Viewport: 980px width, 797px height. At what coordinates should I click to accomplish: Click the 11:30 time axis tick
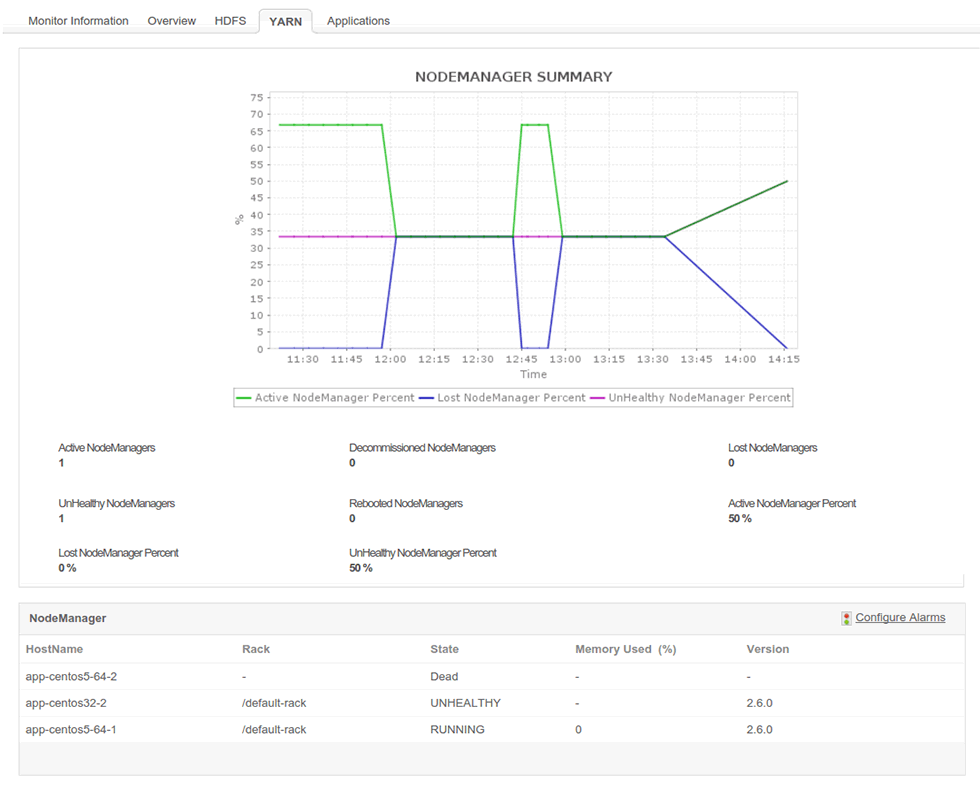tap(302, 359)
